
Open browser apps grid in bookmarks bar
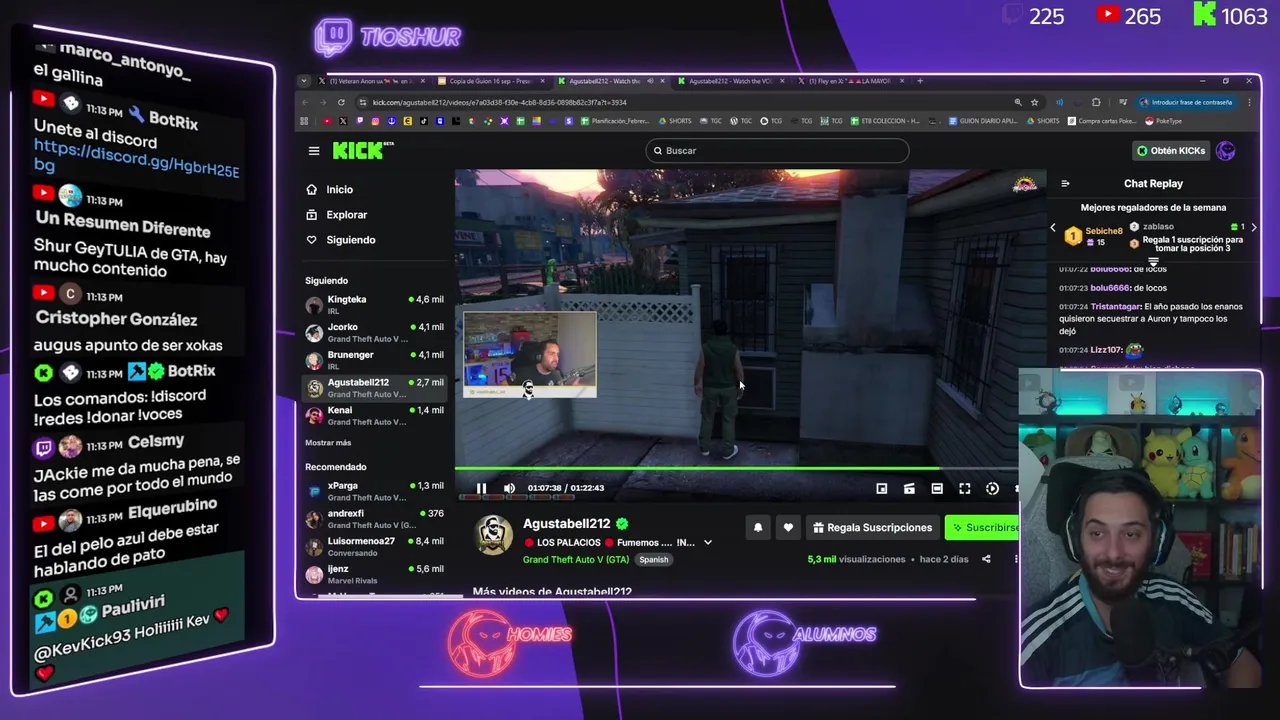point(304,121)
